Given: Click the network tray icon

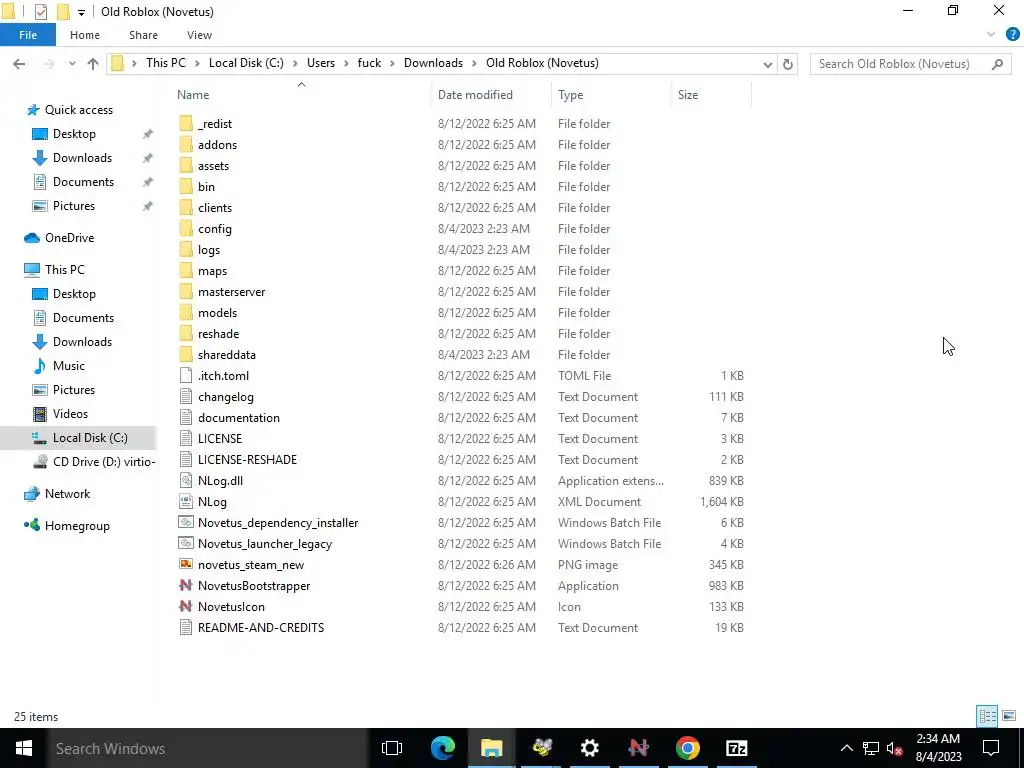Looking at the screenshot, I should coord(871,748).
